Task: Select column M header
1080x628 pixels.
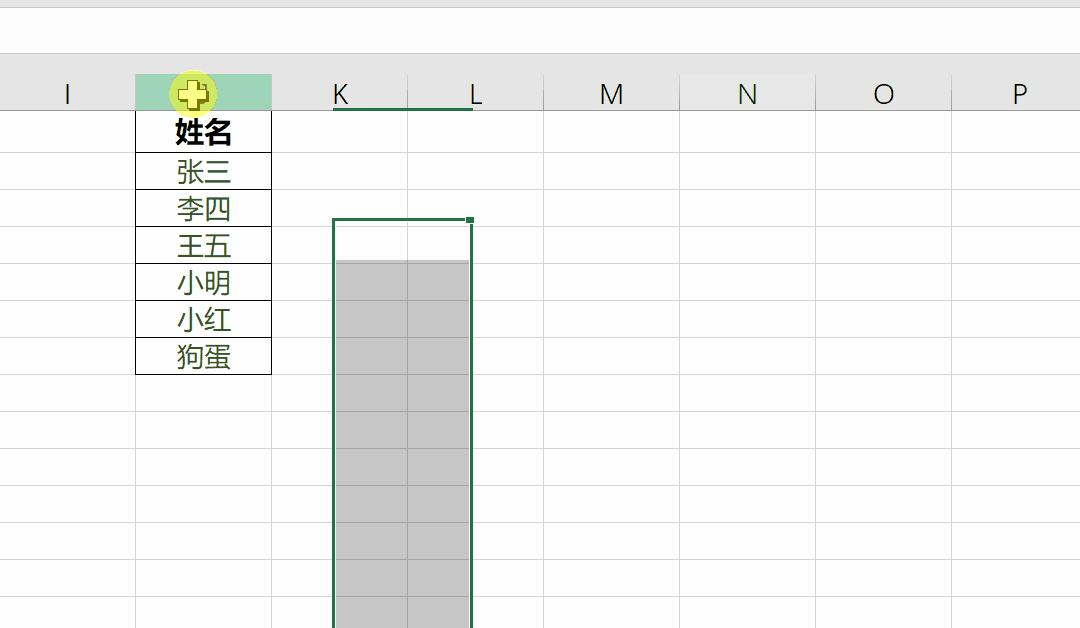Action: [611, 94]
